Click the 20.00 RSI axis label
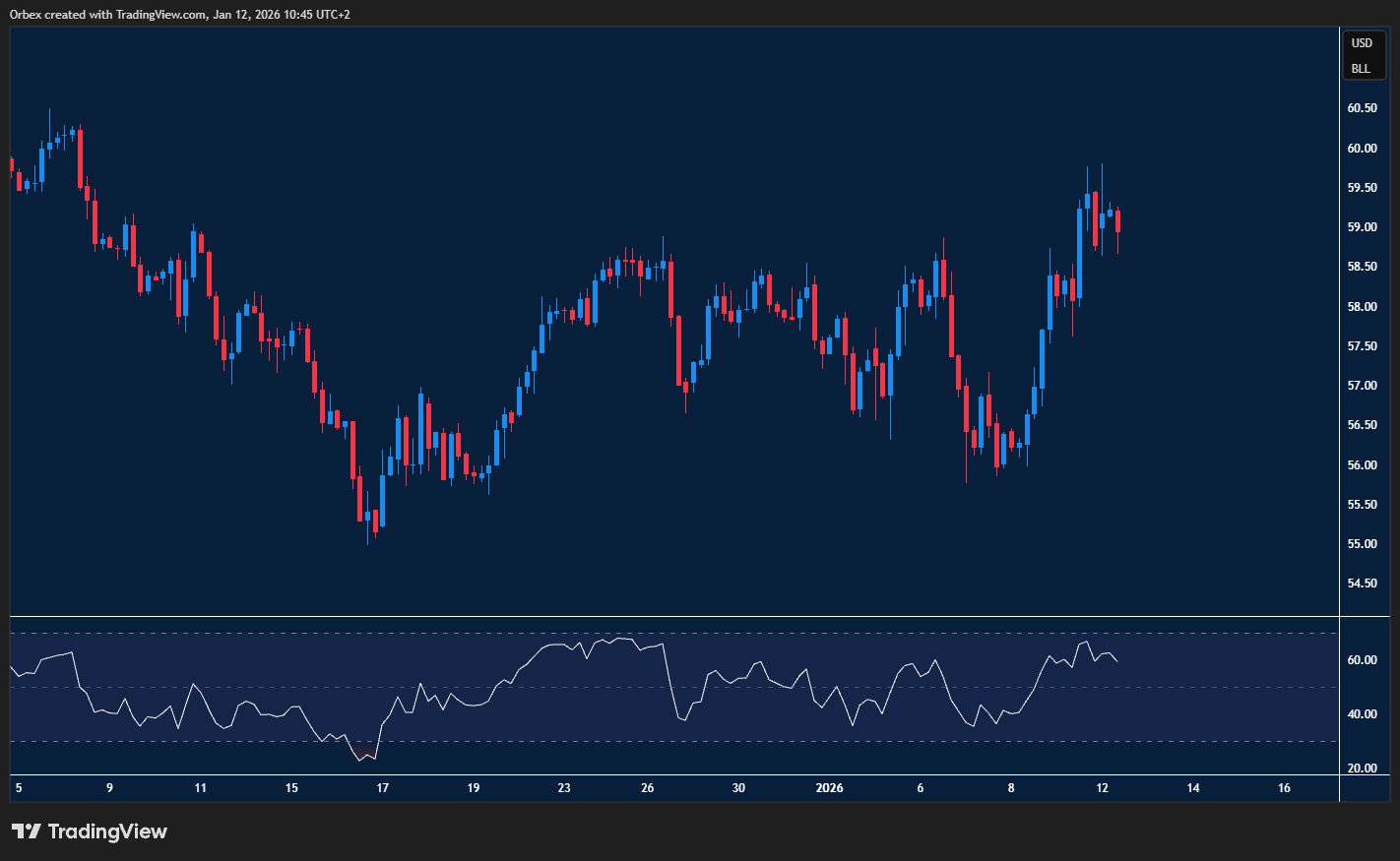Image resolution: width=1400 pixels, height=861 pixels. [1362, 769]
